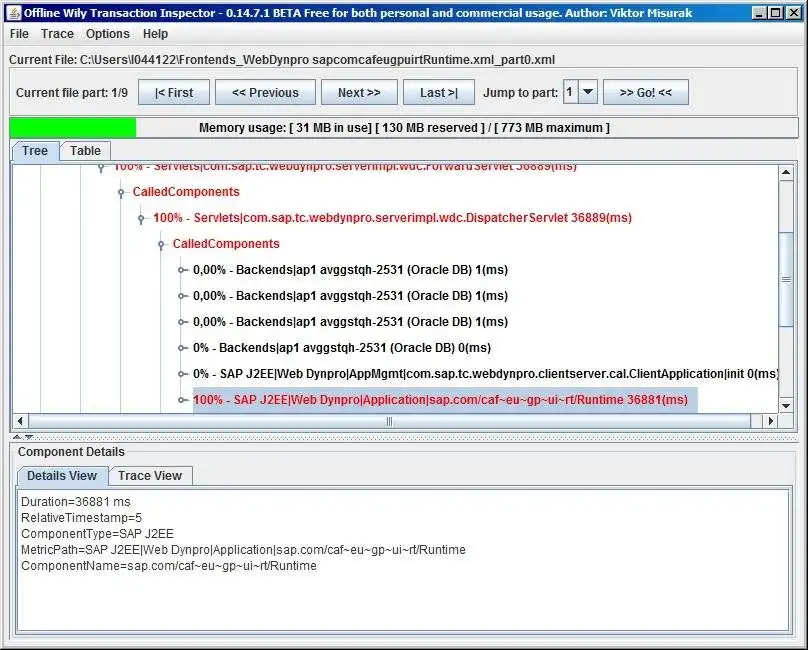Click the Duration=36881 ms detail line
This screenshot has width=808, height=650.
76,502
